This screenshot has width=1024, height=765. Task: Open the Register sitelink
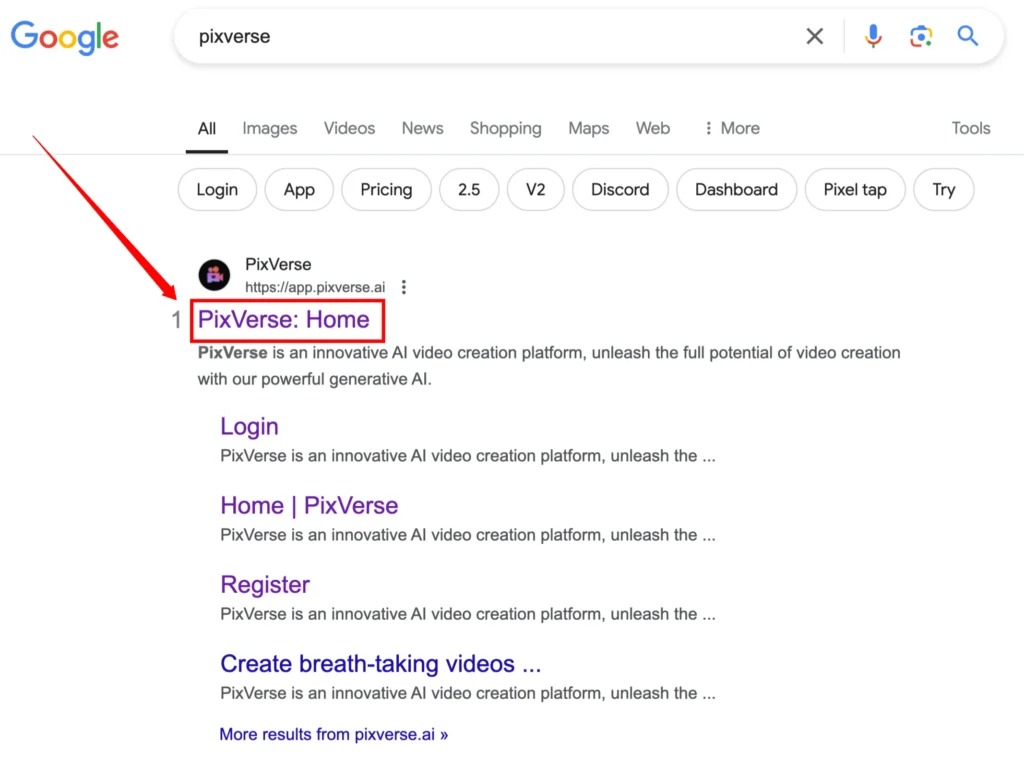coord(265,585)
